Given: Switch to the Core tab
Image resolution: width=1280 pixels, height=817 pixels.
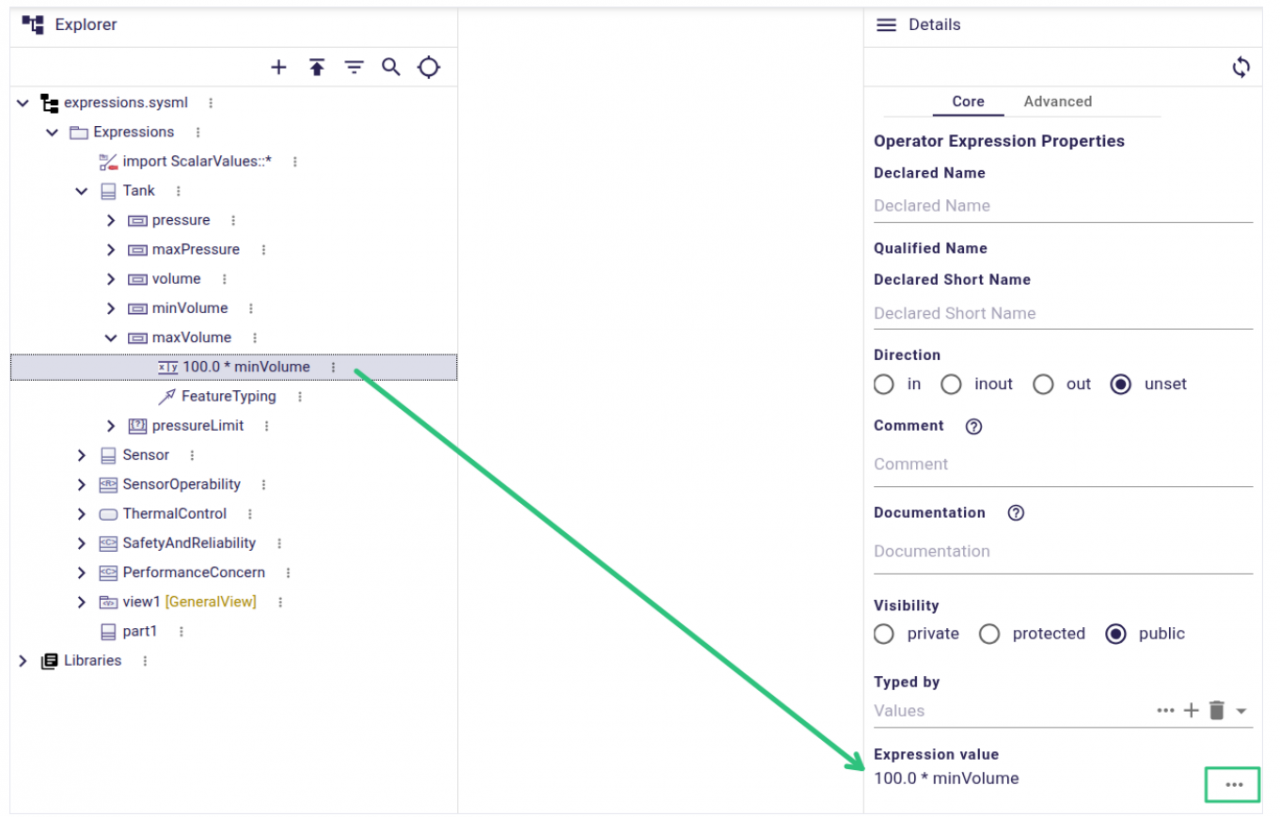Looking at the screenshot, I should (968, 102).
